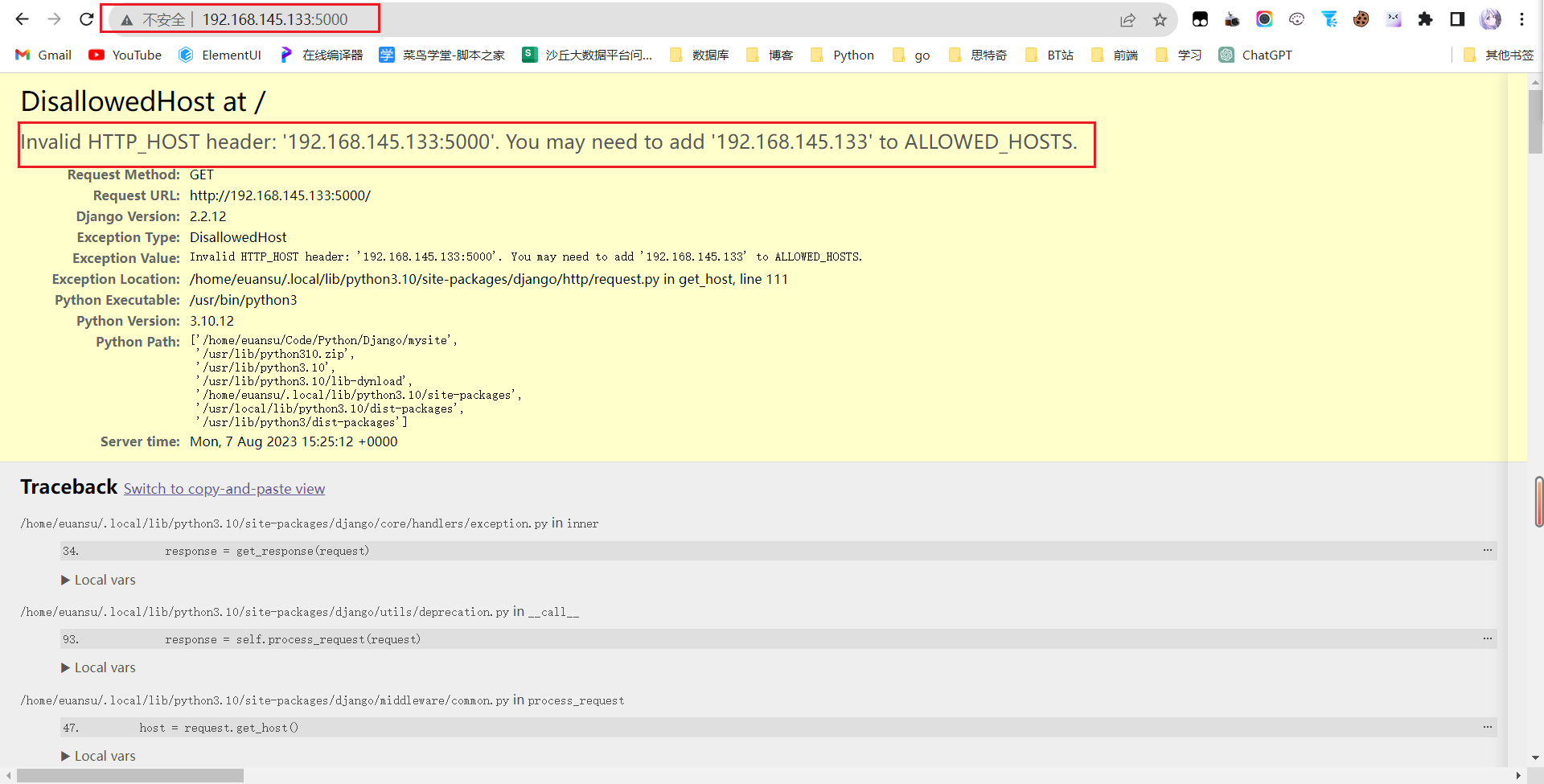Open the Extensions puzzle icon
This screenshot has width=1544, height=784.
pos(1425,19)
